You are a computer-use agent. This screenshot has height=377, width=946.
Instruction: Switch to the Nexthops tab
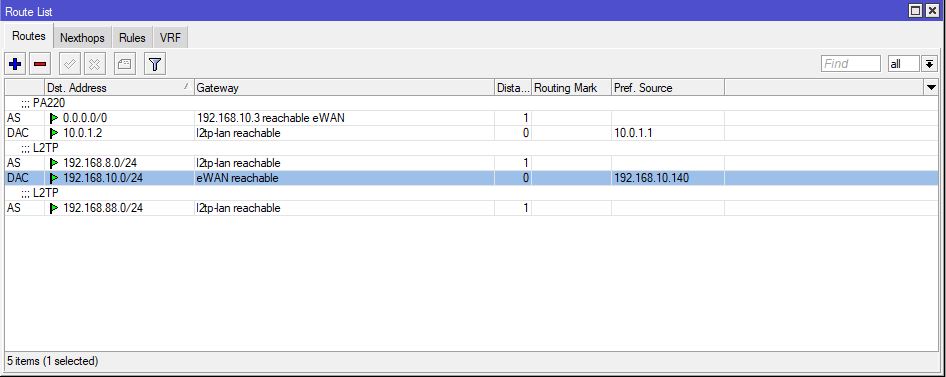pos(82,37)
